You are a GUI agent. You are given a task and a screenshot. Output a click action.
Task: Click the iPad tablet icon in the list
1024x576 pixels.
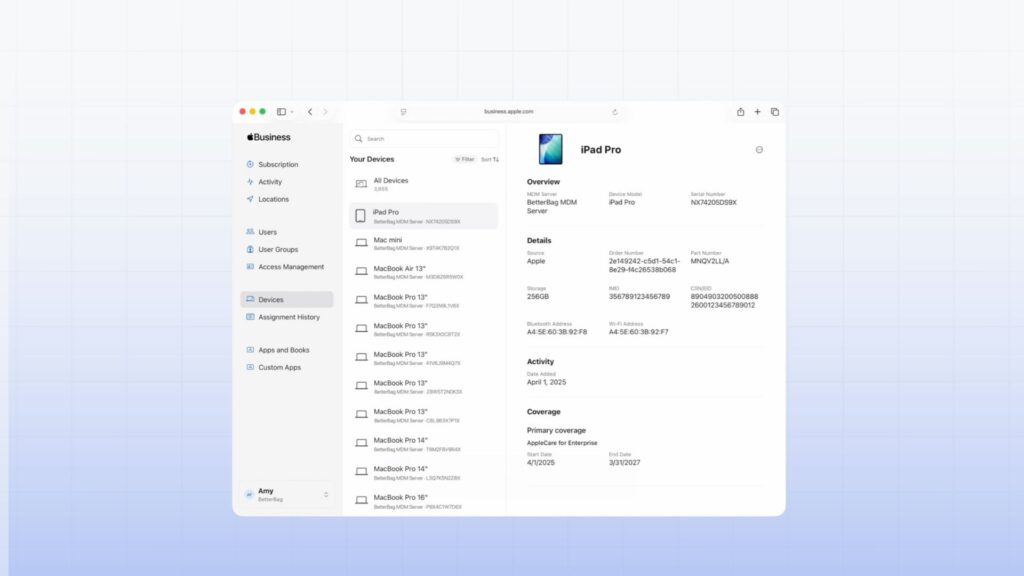point(360,216)
